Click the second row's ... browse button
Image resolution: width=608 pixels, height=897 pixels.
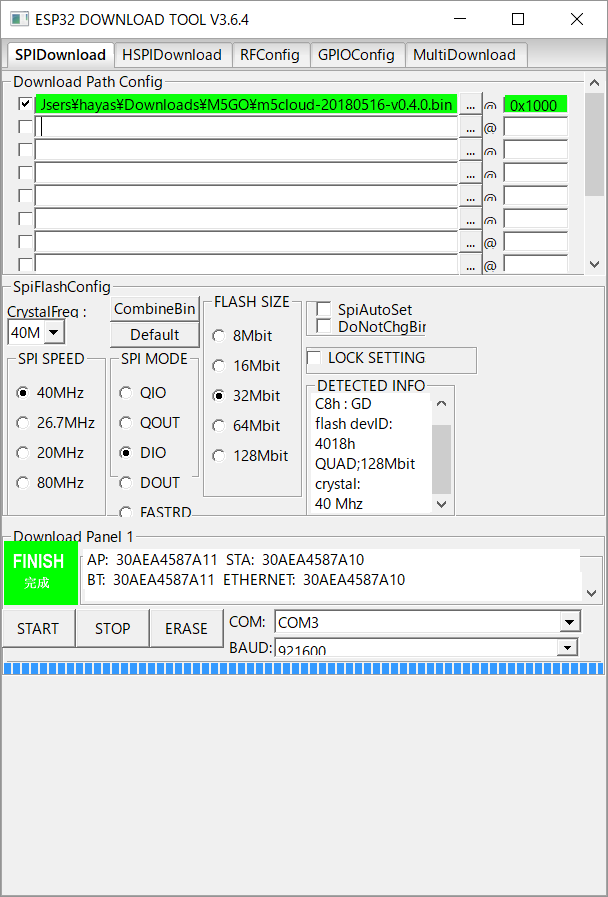470,129
